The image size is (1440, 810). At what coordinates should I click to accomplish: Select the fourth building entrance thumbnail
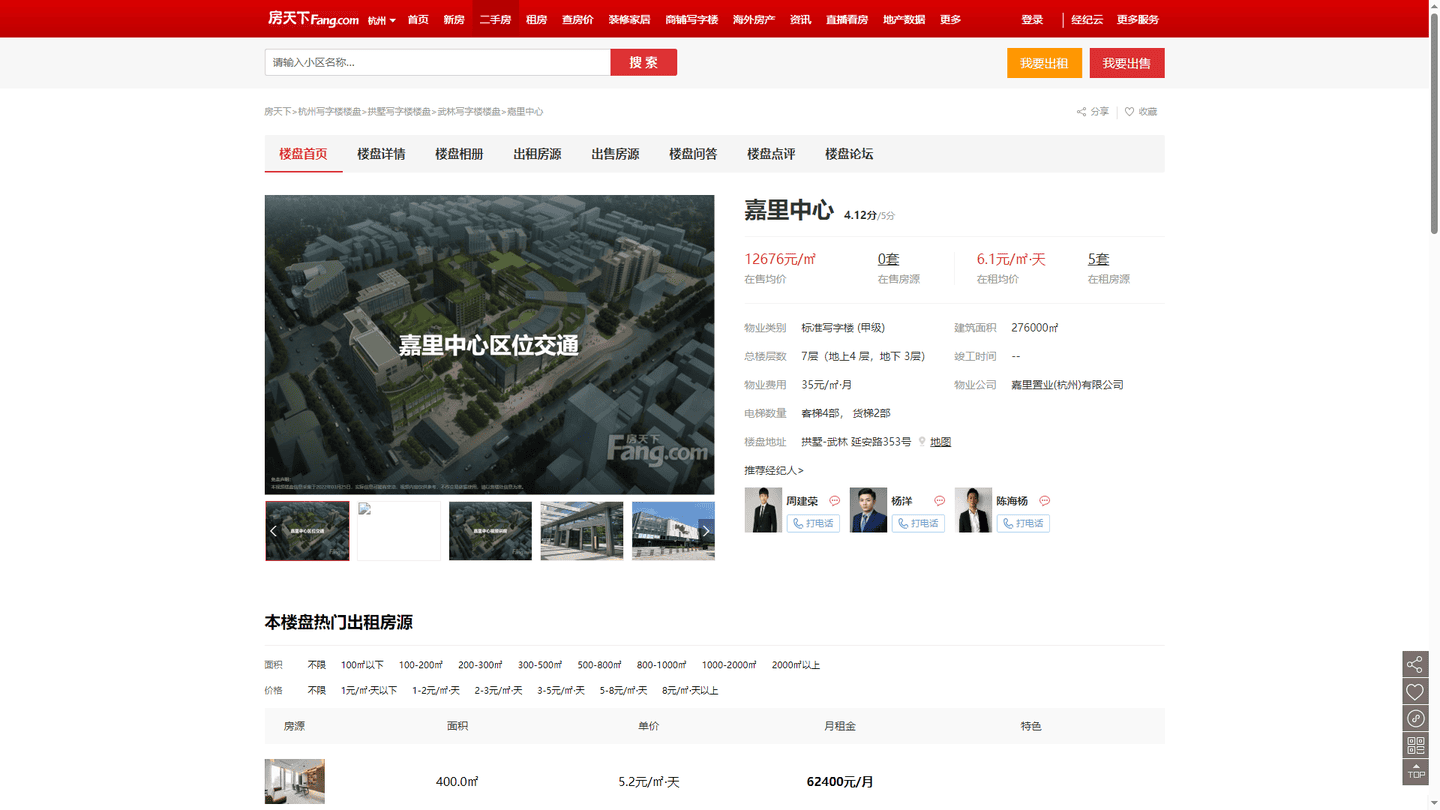[582, 531]
